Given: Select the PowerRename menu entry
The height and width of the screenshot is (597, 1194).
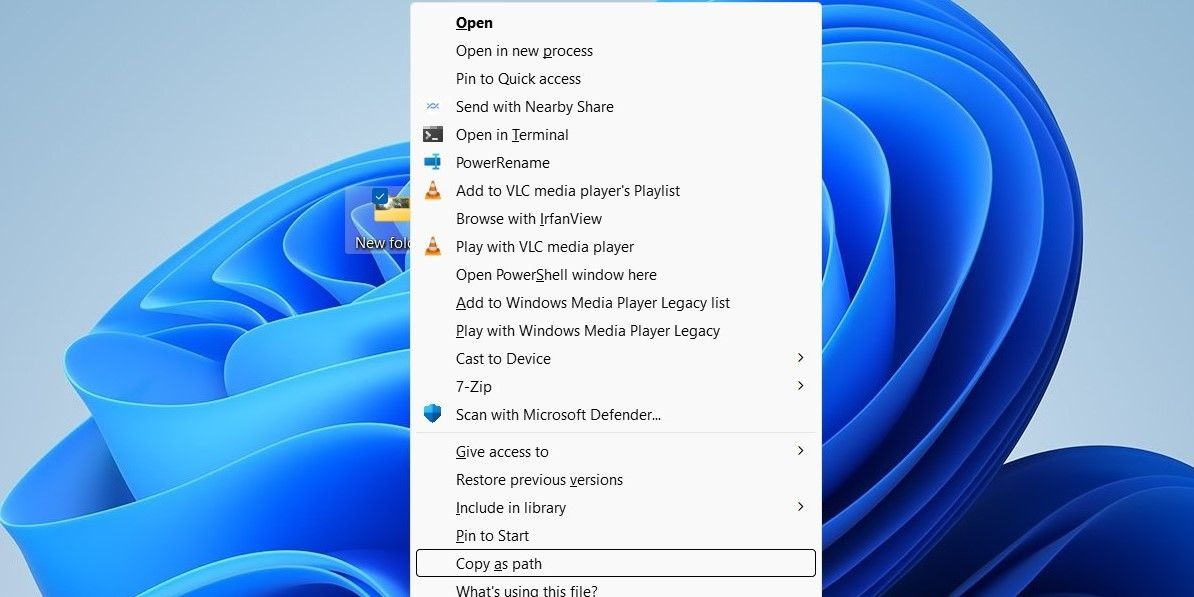Looking at the screenshot, I should point(616,162).
